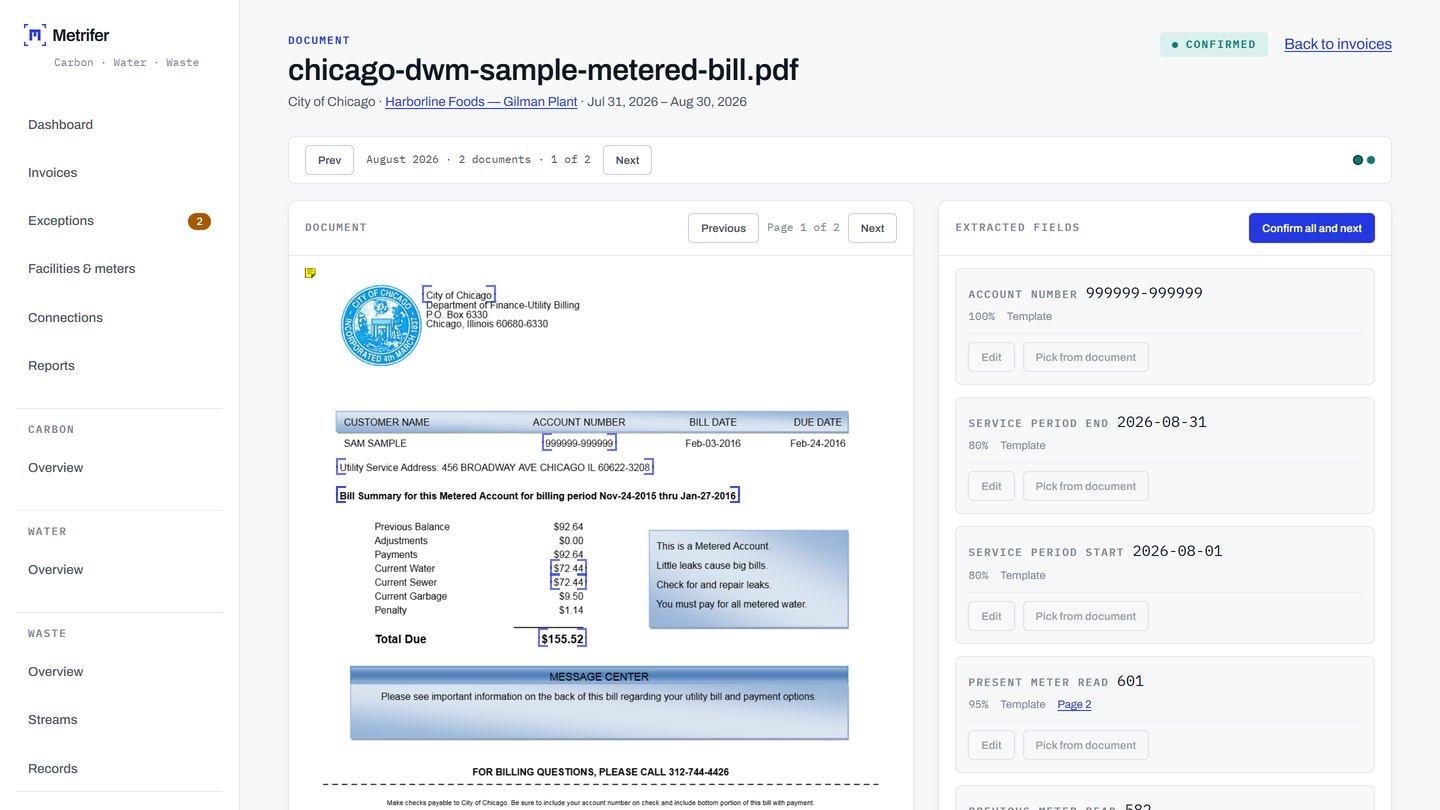The height and width of the screenshot is (810, 1440).
Task: Edit the Present Meter Read field
Action: point(991,745)
